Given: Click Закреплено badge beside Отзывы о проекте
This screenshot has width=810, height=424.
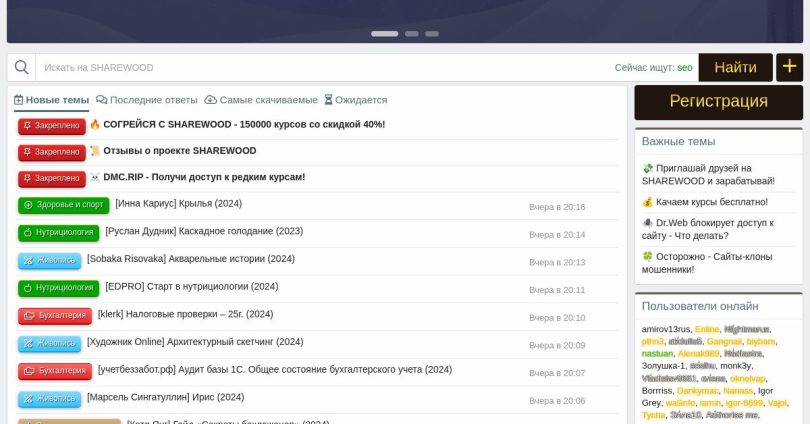Looking at the screenshot, I should [51, 152].
